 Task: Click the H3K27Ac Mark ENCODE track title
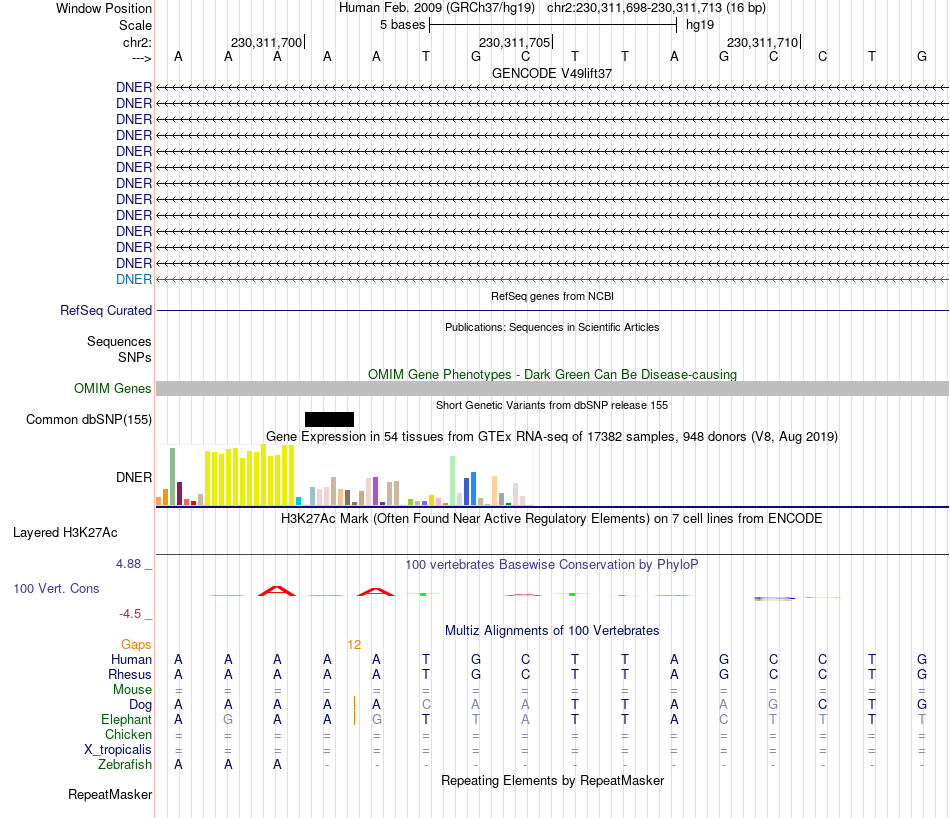coord(551,519)
